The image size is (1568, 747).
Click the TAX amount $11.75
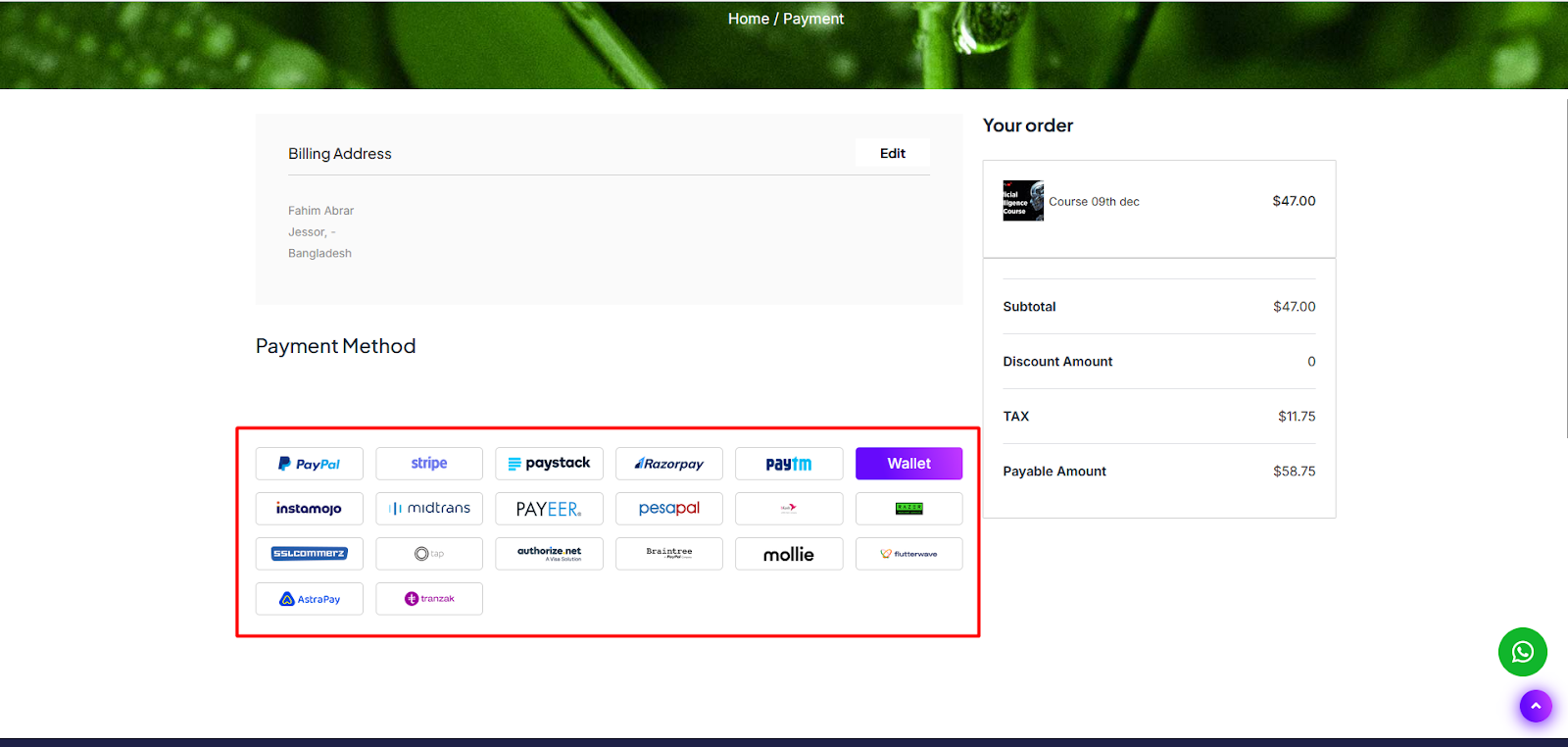1297,417
